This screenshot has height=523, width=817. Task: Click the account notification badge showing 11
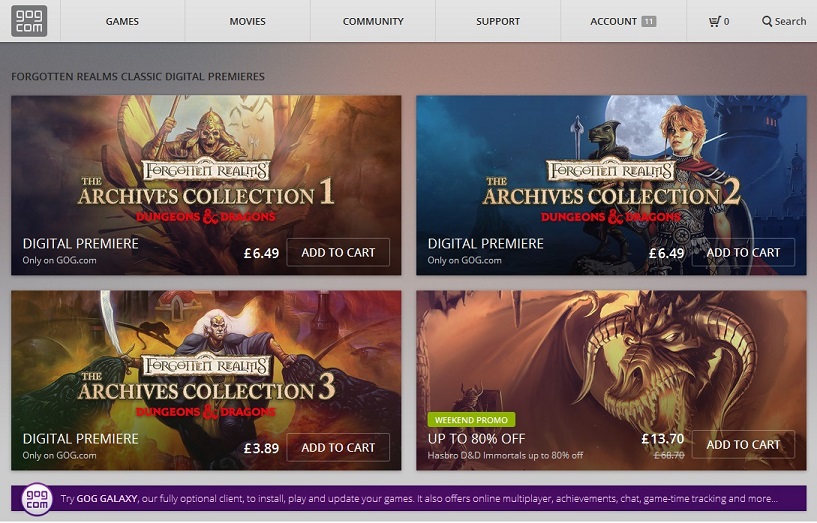pyautogui.click(x=648, y=21)
